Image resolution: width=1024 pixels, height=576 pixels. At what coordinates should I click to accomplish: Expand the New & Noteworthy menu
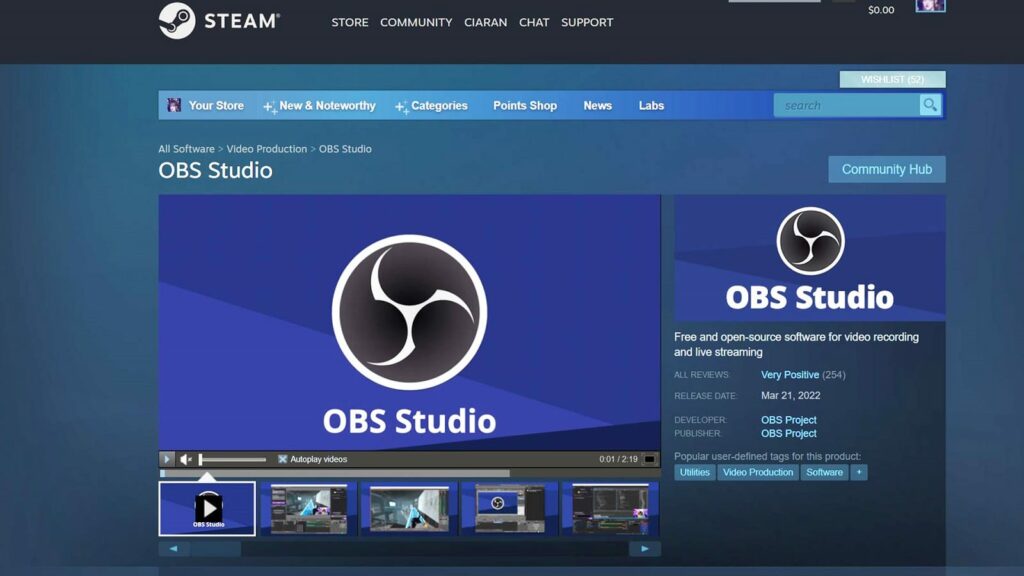319,106
